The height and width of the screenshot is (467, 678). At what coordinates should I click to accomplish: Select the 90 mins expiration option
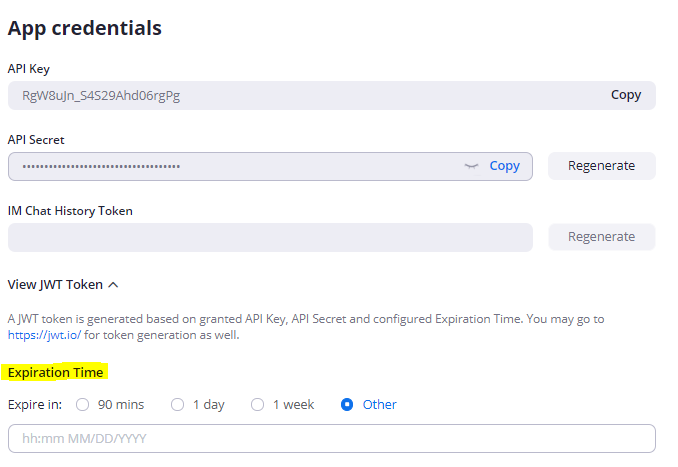coord(82,405)
